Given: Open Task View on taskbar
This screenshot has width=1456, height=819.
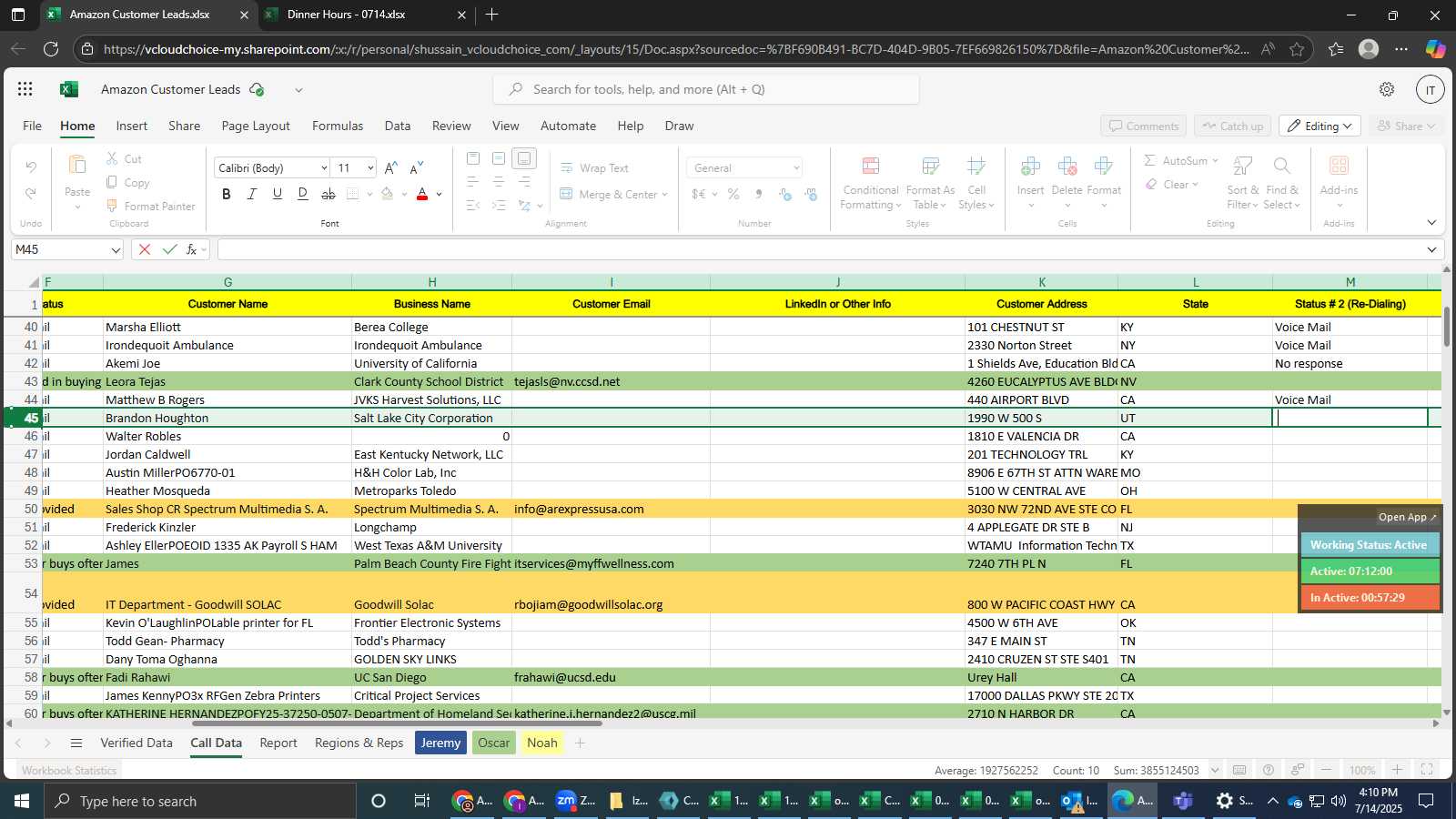Looking at the screenshot, I should pyautogui.click(x=422, y=801).
